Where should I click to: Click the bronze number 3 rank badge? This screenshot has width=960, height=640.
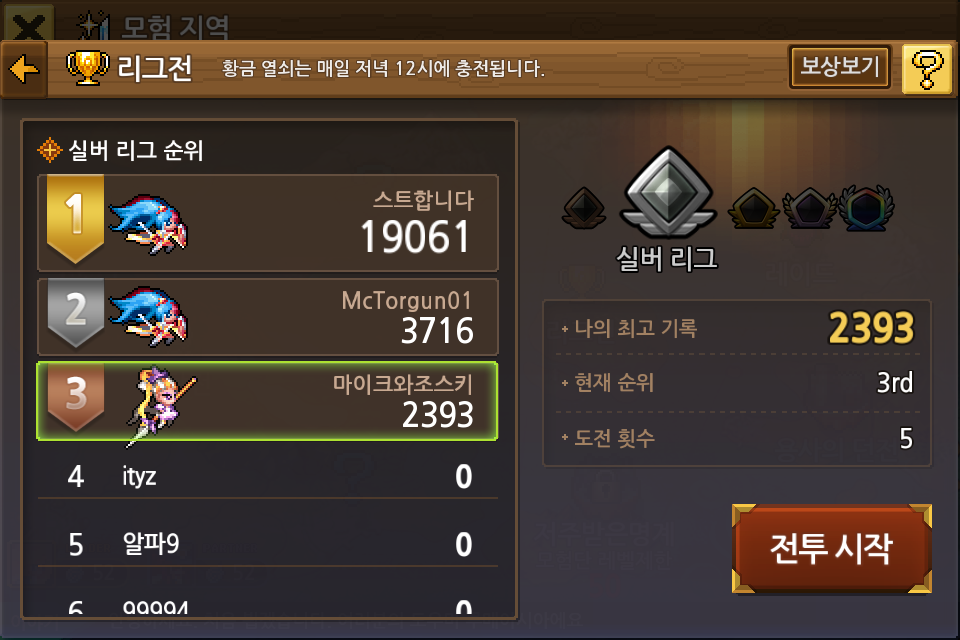tap(75, 396)
